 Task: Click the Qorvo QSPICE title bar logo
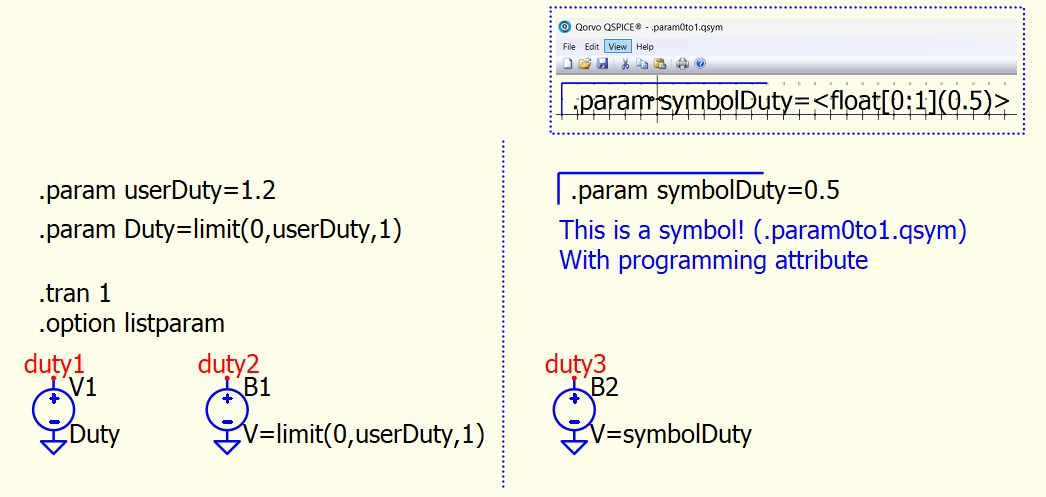(x=564, y=27)
